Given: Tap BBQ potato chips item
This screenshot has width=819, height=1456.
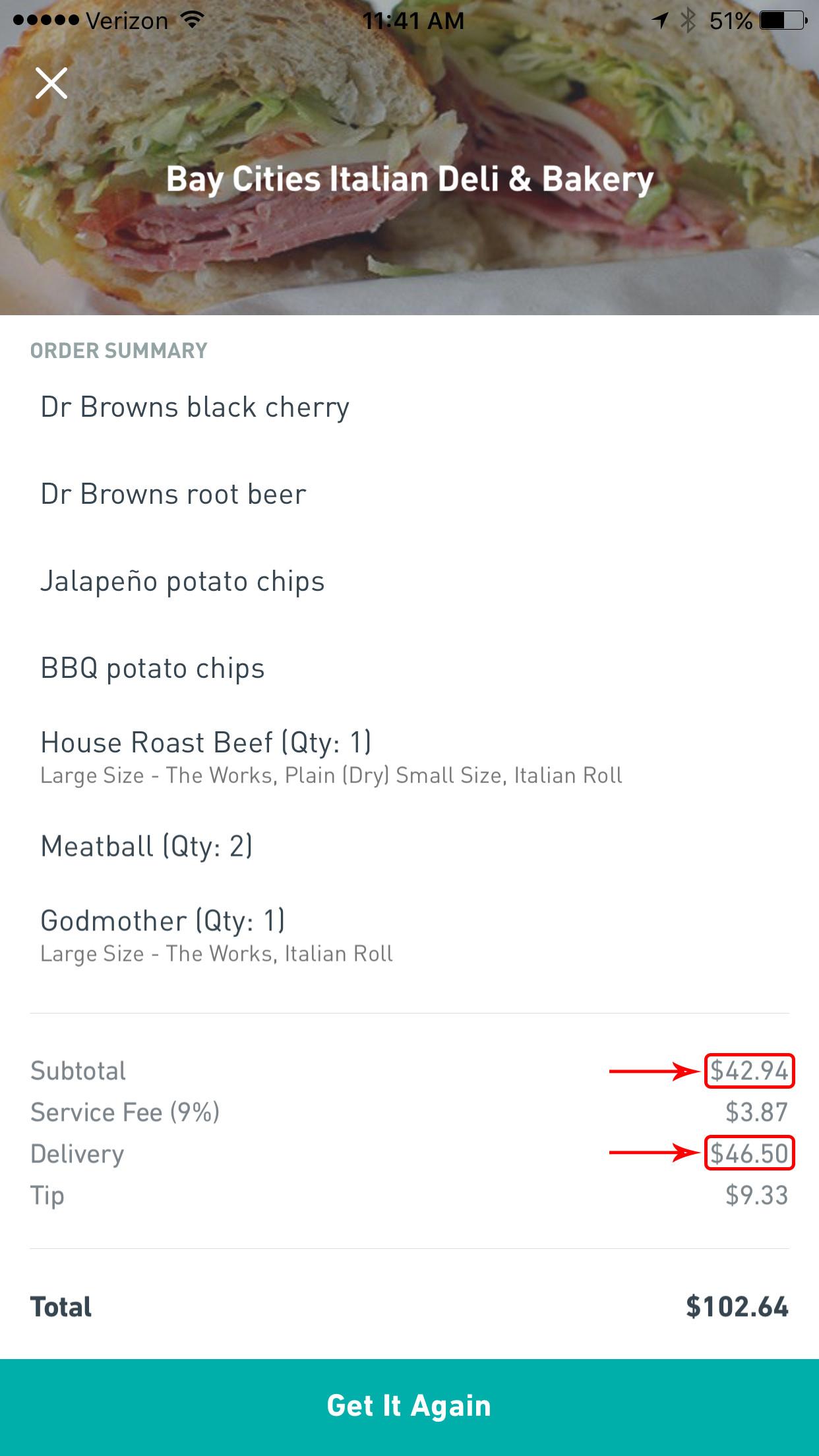Looking at the screenshot, I should click(x=152, y=669).
